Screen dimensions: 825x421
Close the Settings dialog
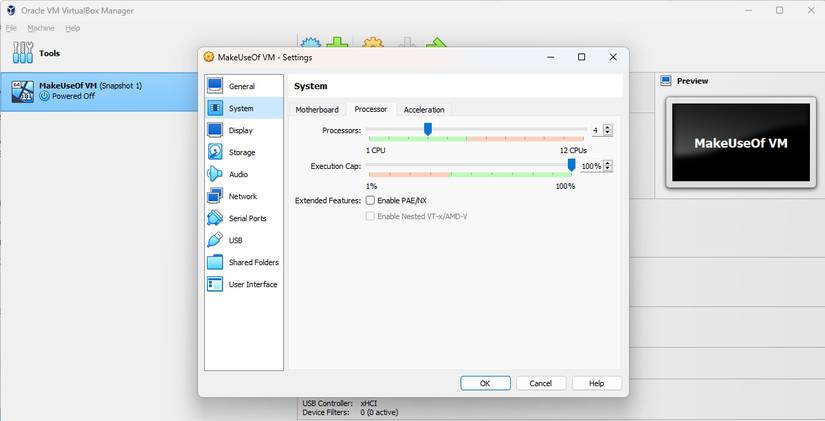pyautogui.click(x=613, y=57)
